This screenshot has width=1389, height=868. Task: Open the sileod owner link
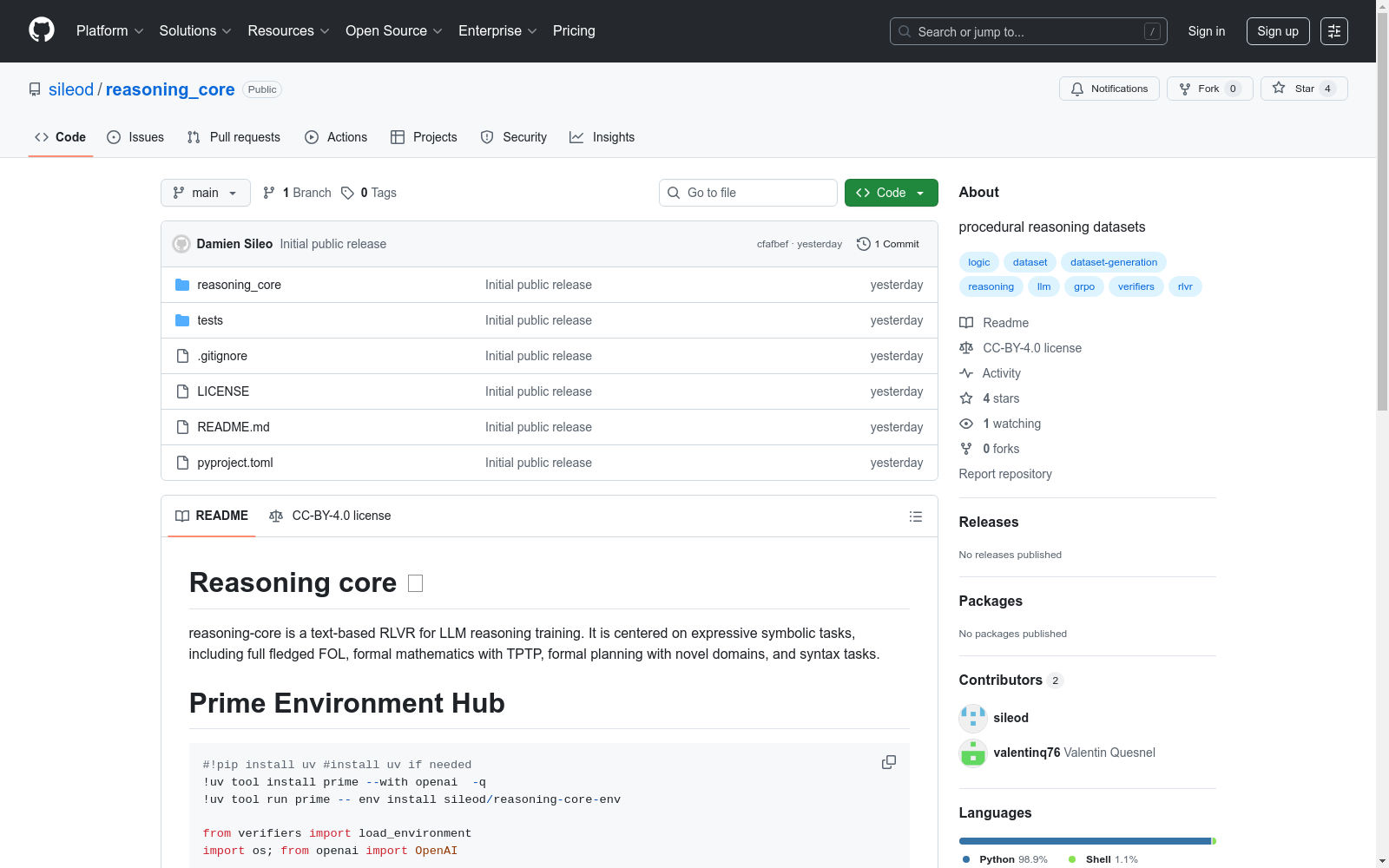(71, 89)
